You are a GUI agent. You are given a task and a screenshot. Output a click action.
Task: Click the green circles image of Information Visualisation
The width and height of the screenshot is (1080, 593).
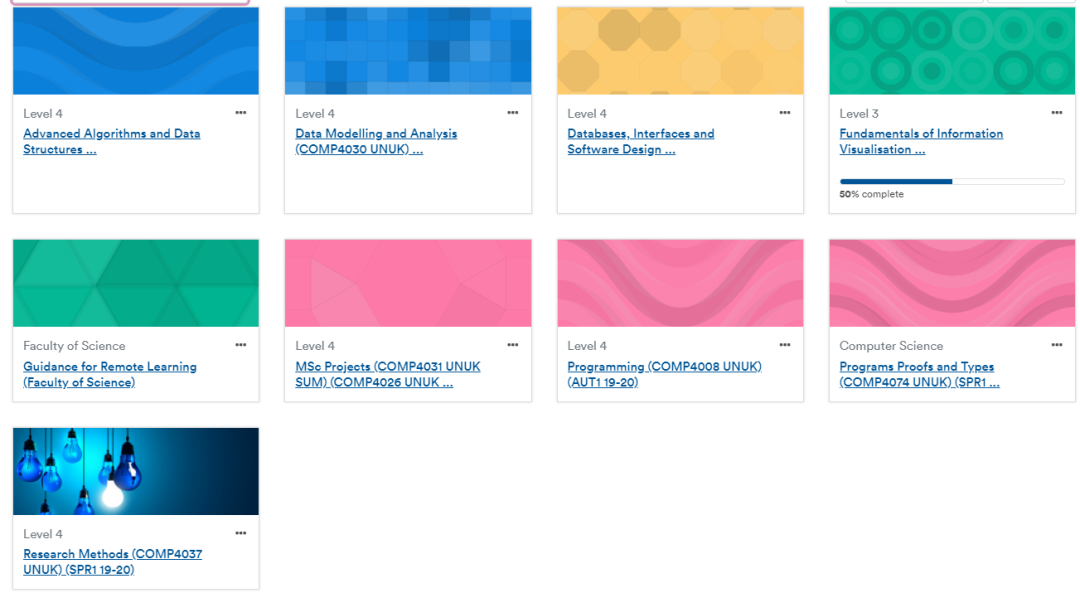tap(952, 51)
